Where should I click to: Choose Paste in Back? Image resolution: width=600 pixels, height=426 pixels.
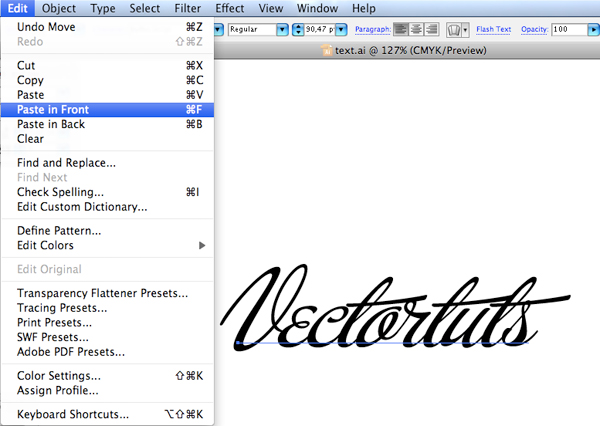coord(107,124)
